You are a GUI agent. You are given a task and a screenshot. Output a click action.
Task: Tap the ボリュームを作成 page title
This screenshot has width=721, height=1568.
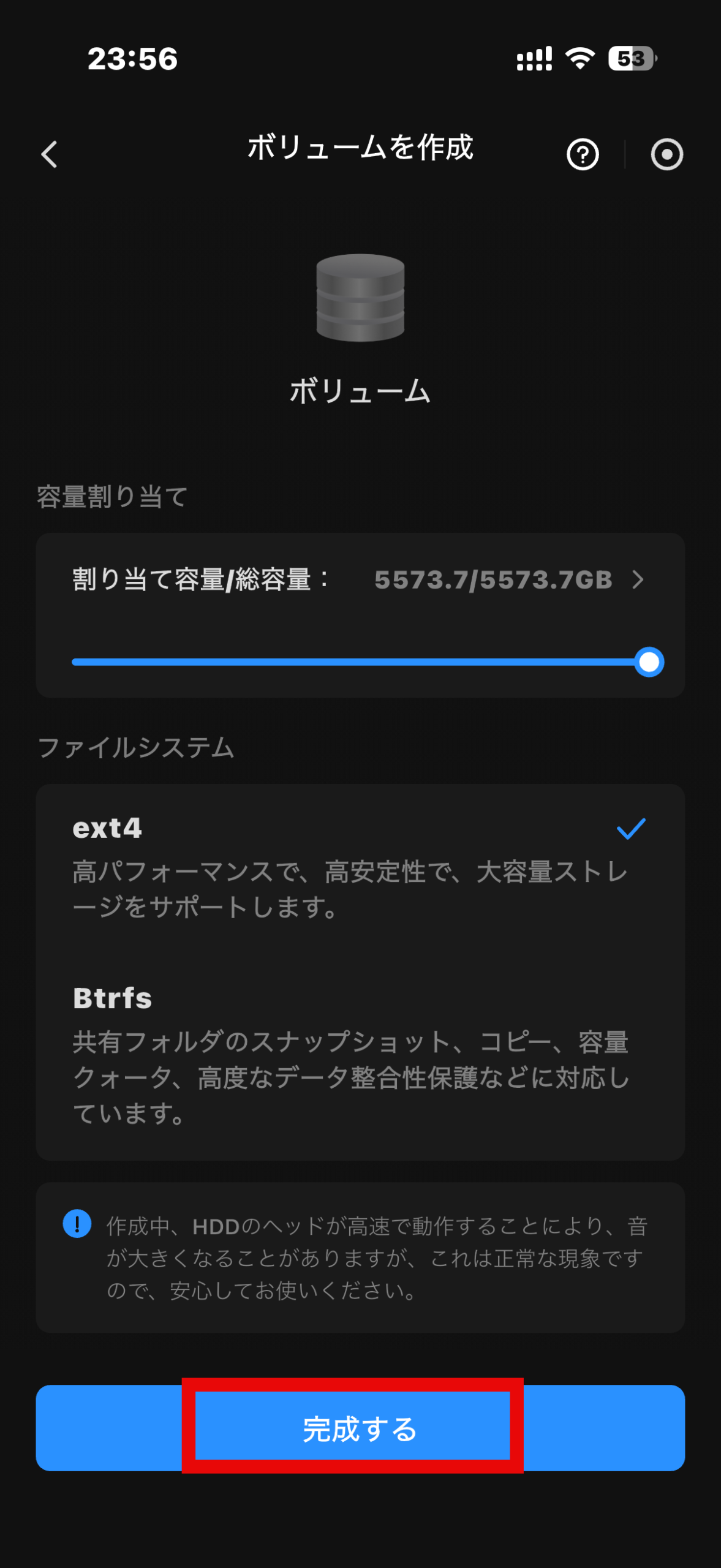tap(360, 148)
